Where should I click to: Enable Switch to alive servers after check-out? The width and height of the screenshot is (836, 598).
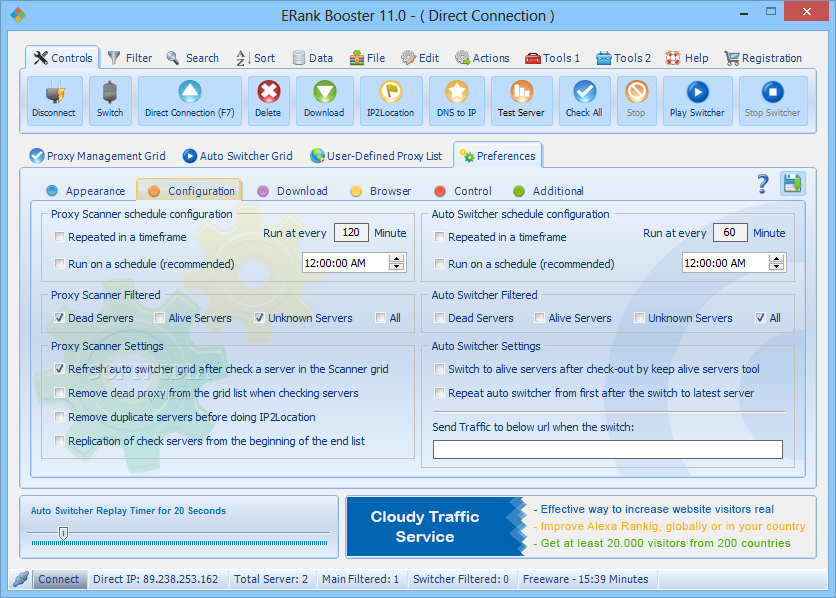click(439, 368)
